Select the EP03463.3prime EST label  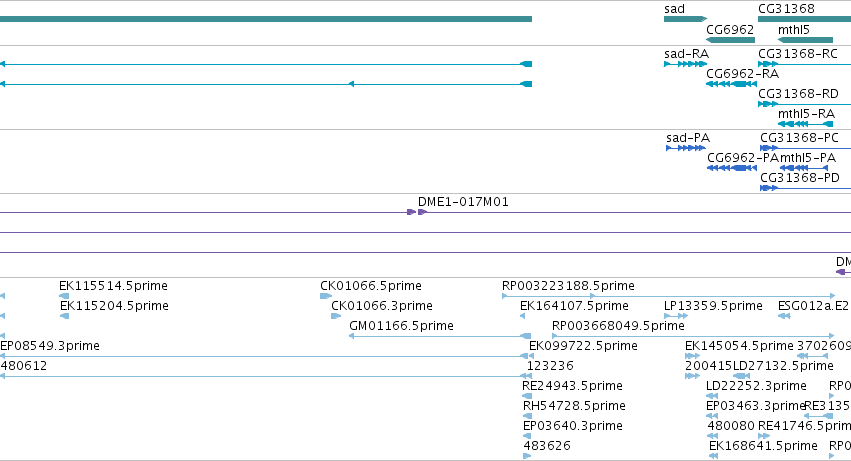tap(755, 406)
